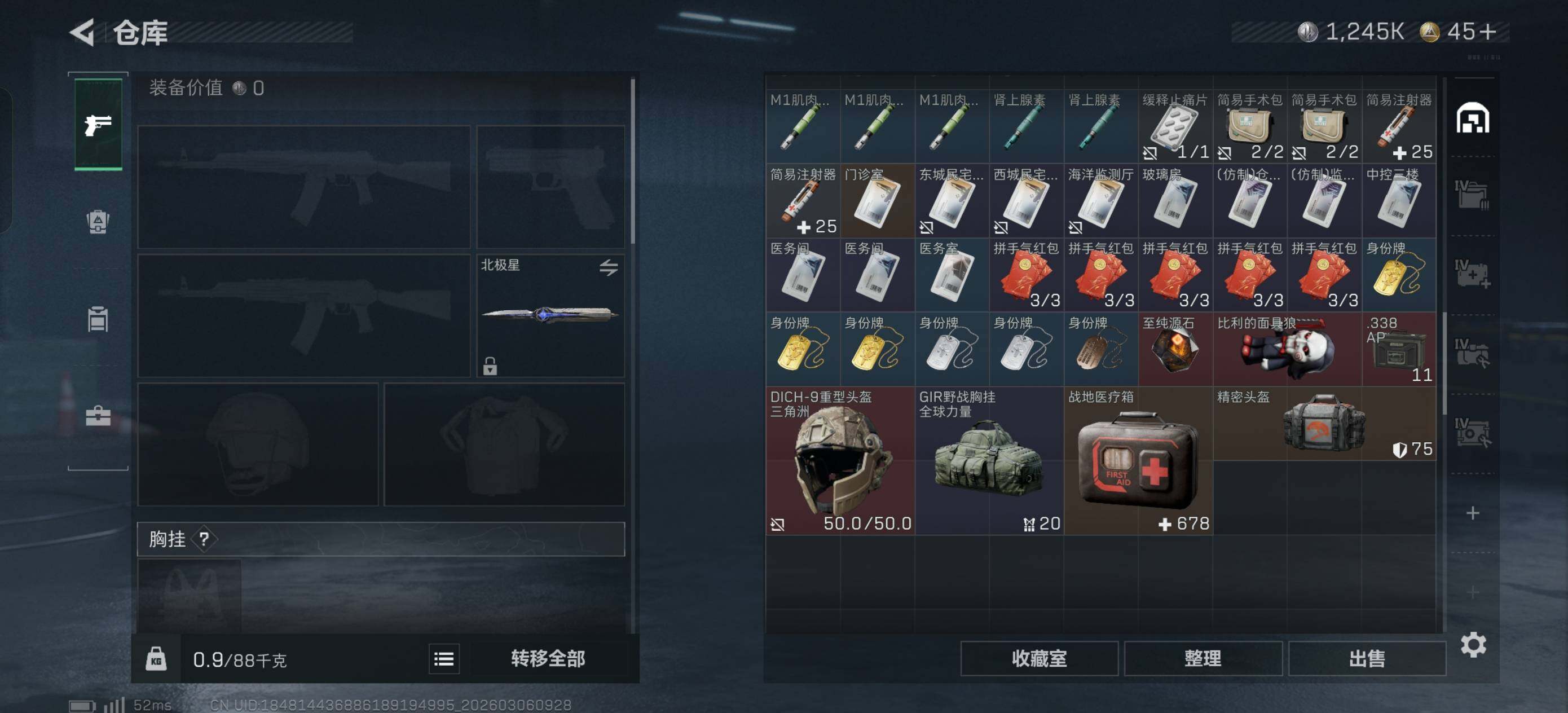This screenshot has width=1568, height=713.
Task: Swap the 北极星 melee weapon via arrows icon
Action: click(x=608, y=267)
